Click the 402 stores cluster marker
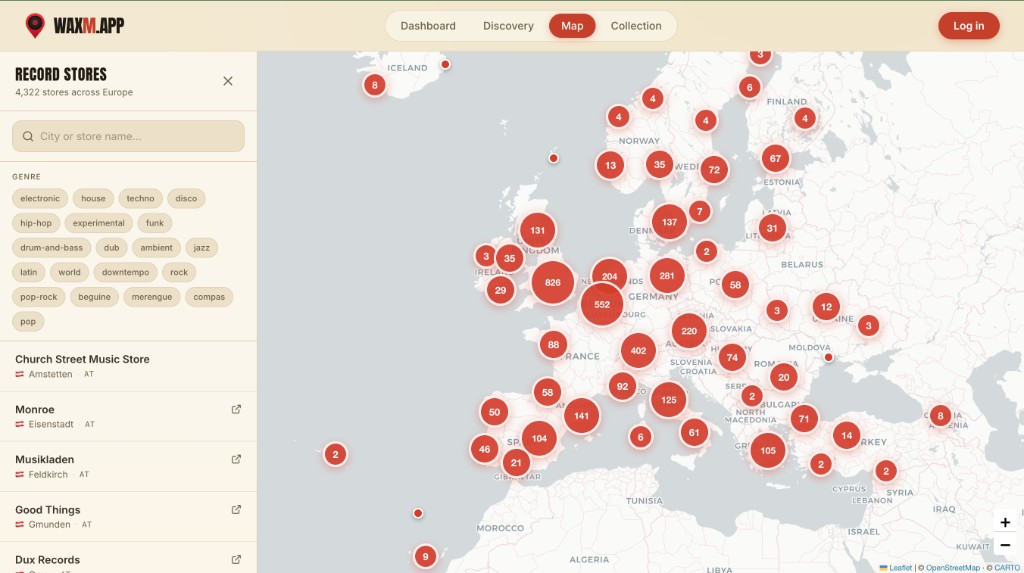 (638, 350)
